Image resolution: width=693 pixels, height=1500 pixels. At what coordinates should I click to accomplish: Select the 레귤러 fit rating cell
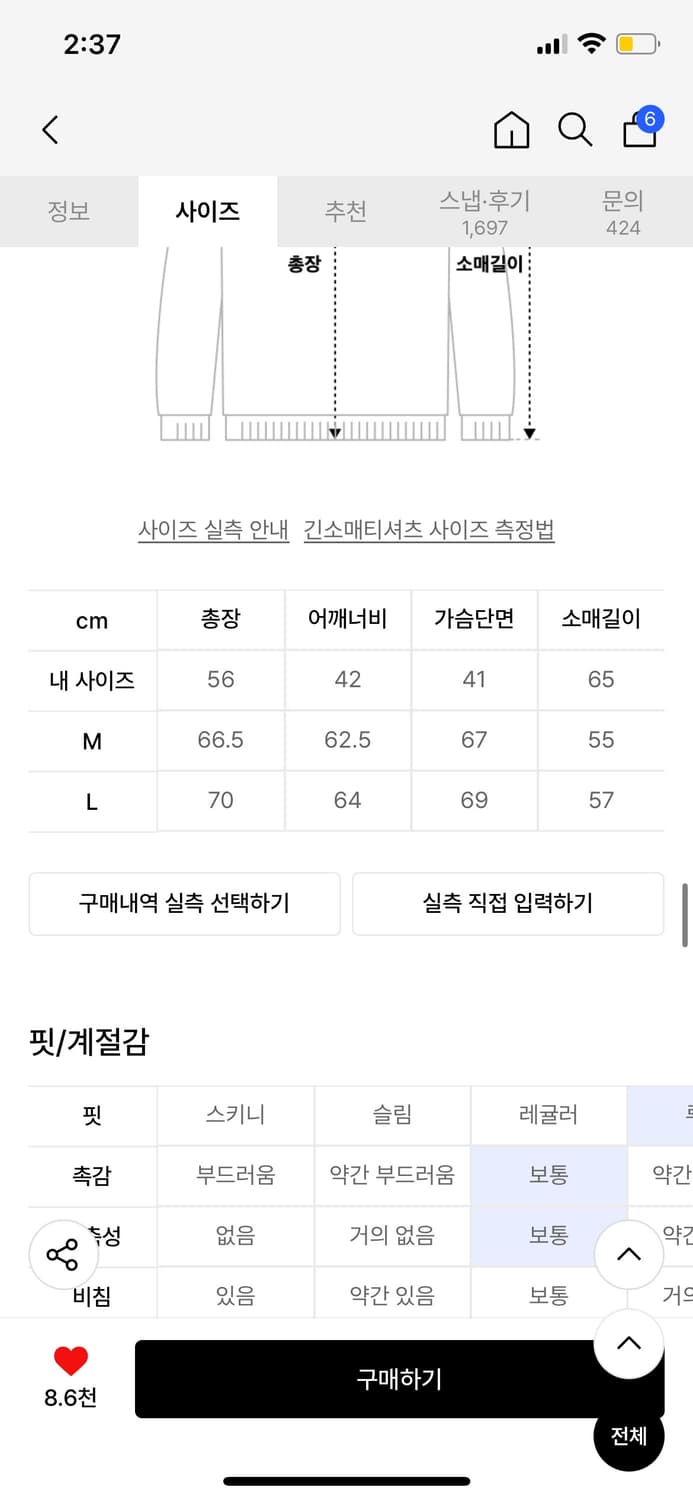point(548,1115)
